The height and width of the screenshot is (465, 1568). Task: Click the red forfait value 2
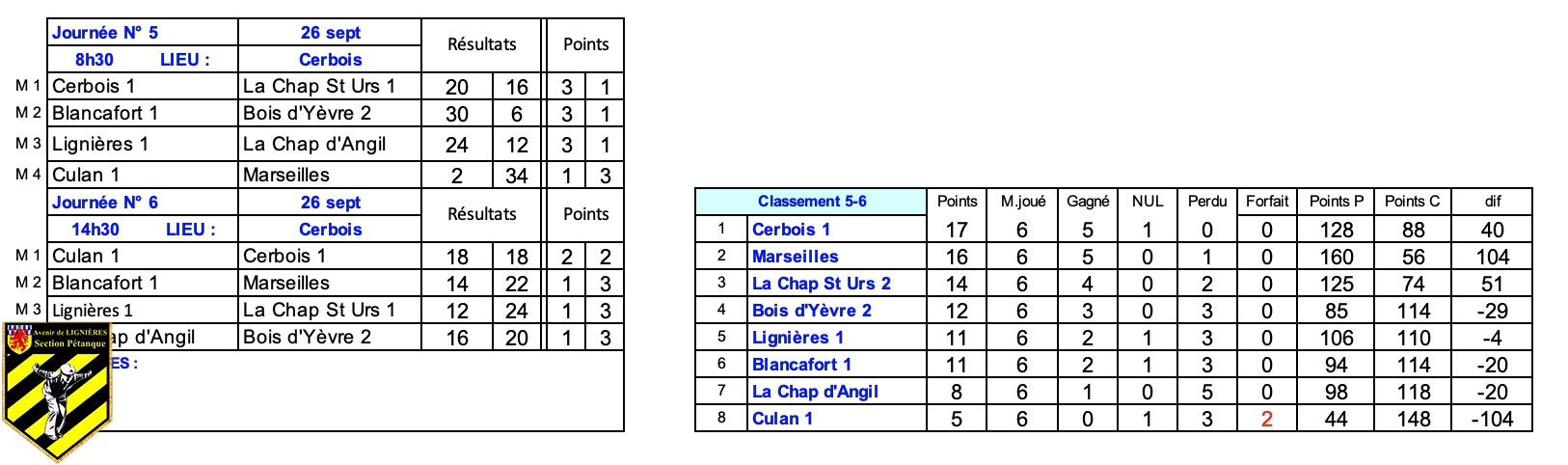click(x=1266, y=419)
